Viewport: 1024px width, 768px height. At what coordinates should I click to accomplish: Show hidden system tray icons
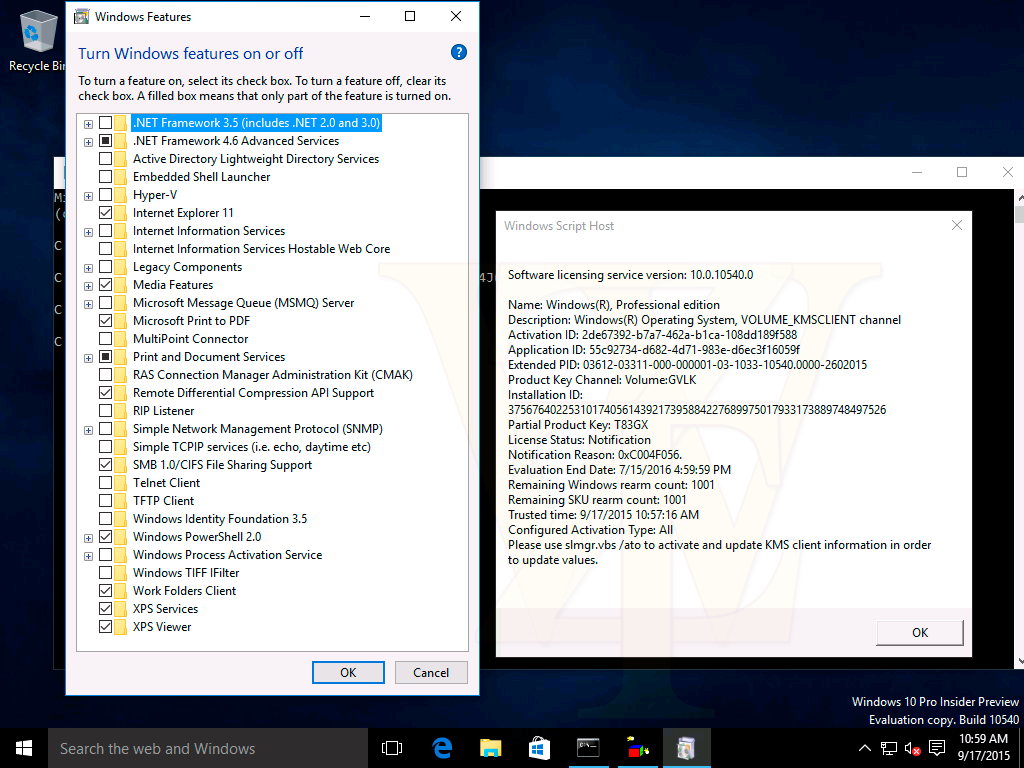[x=864, y=748]
